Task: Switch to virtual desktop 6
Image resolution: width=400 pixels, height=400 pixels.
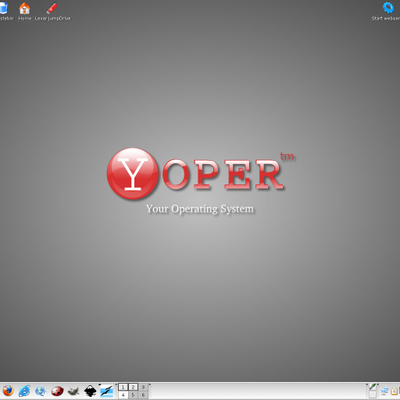Action: [143, 395]
